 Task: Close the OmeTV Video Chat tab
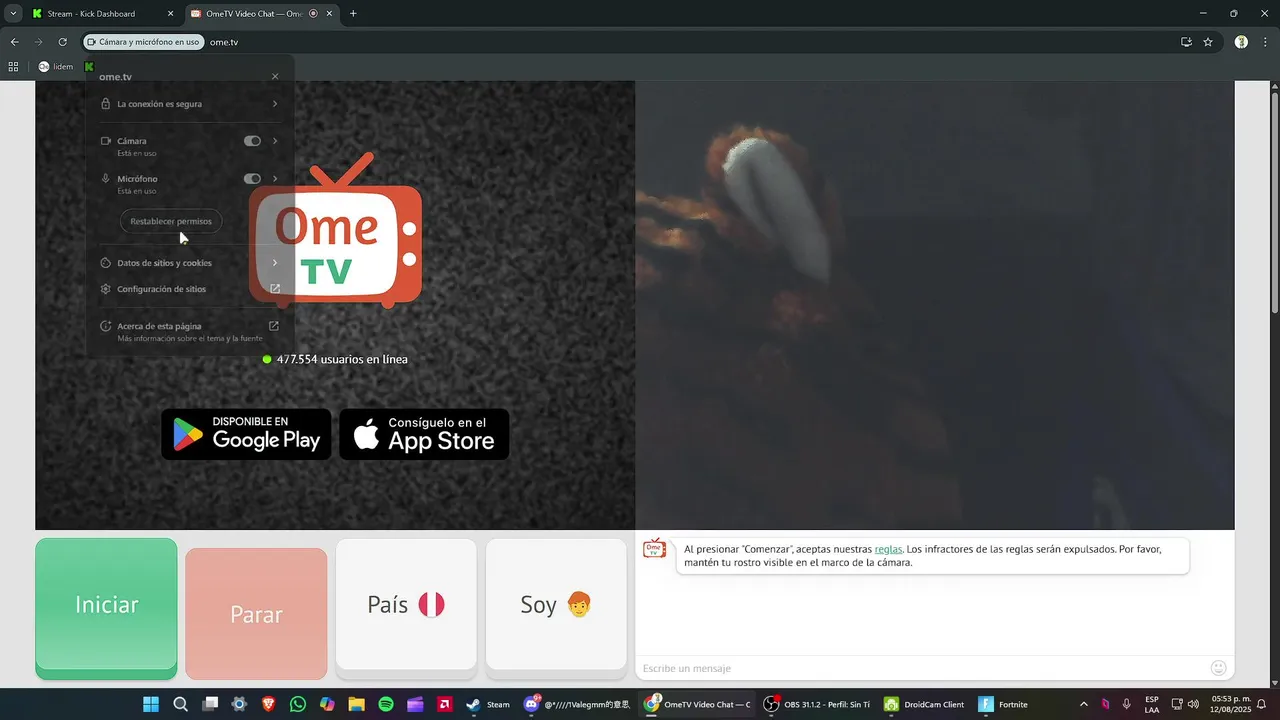[329, 14]
